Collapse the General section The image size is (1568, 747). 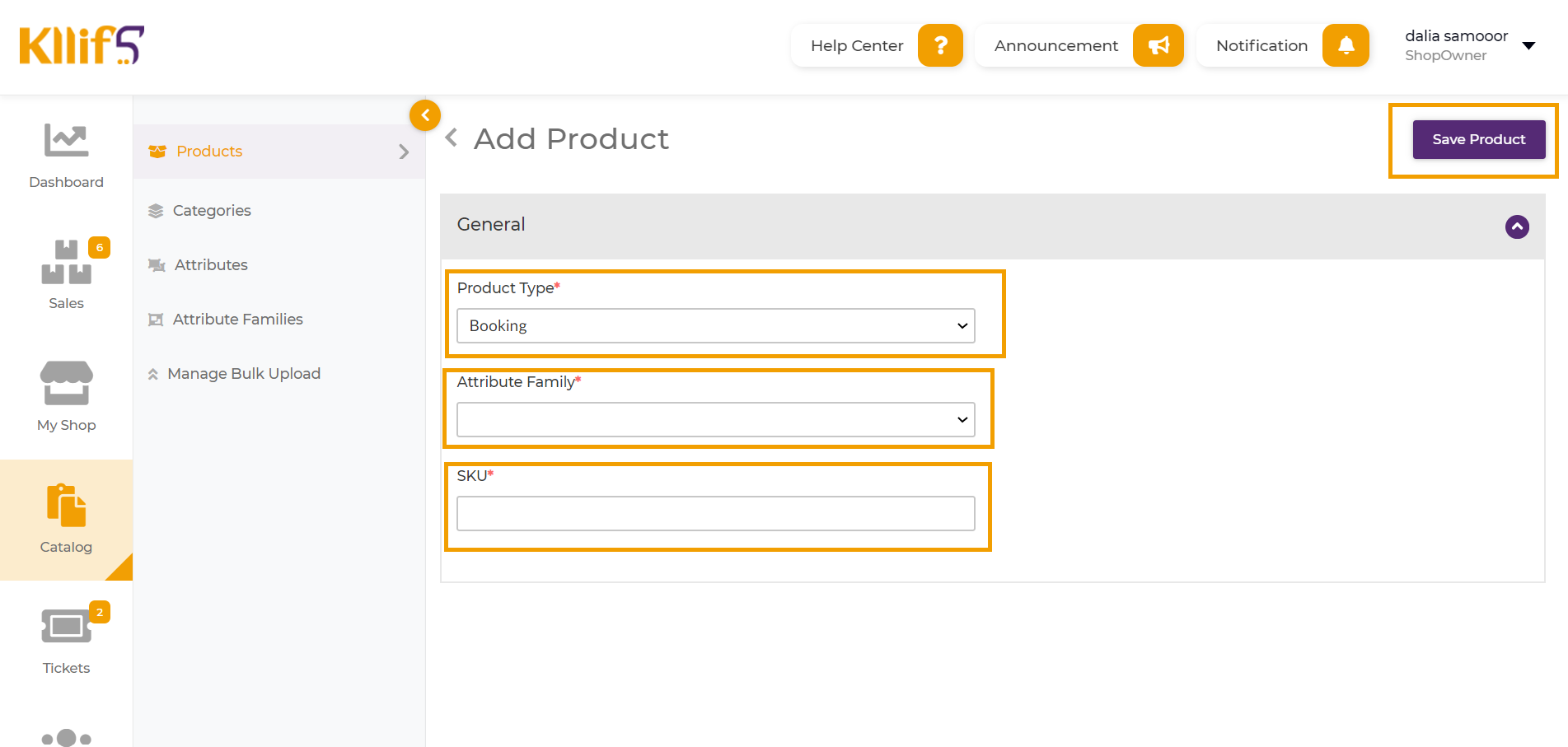tap(1517, 226)
